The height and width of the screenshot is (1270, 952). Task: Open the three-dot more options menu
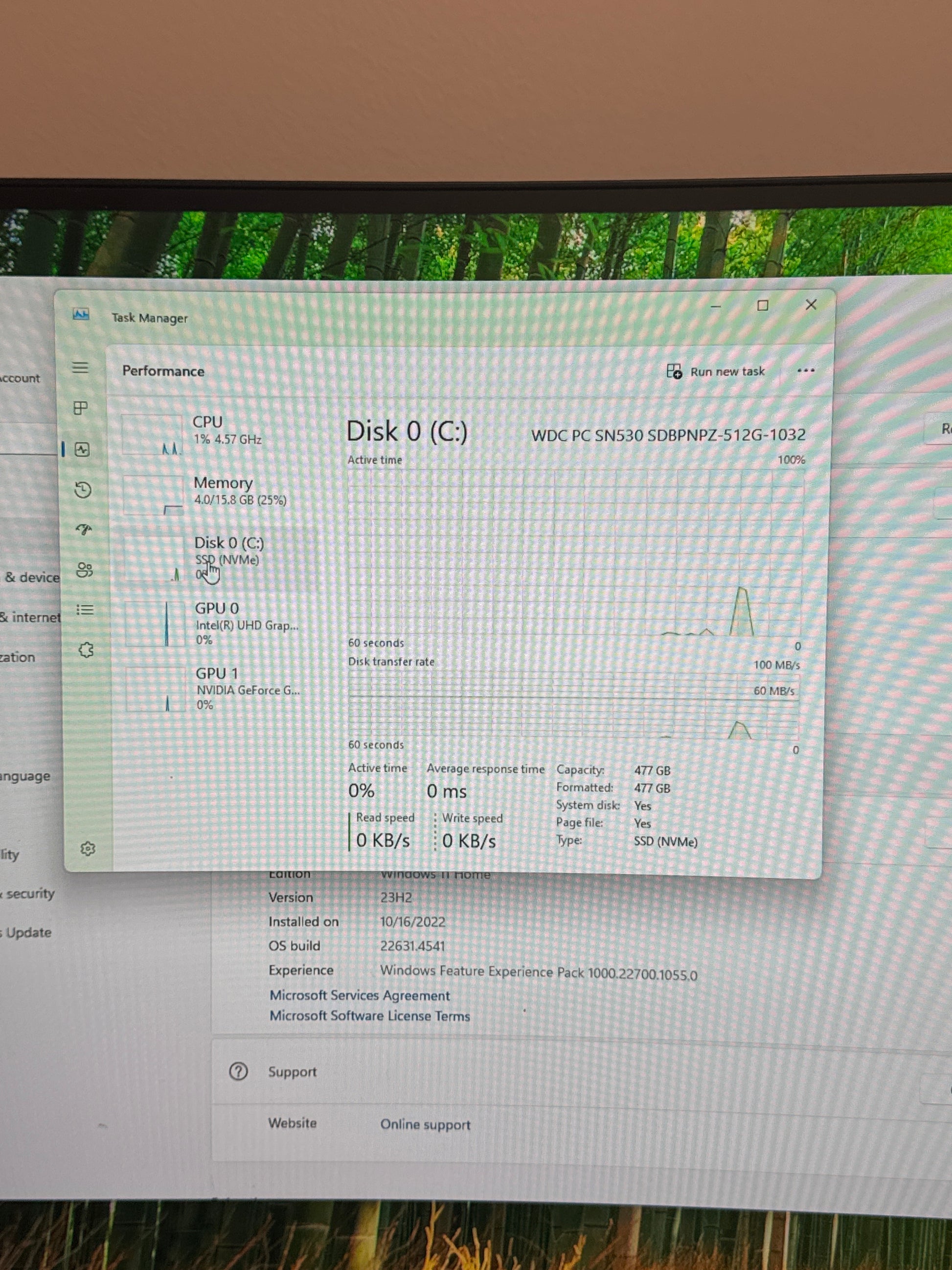(806, 371)
